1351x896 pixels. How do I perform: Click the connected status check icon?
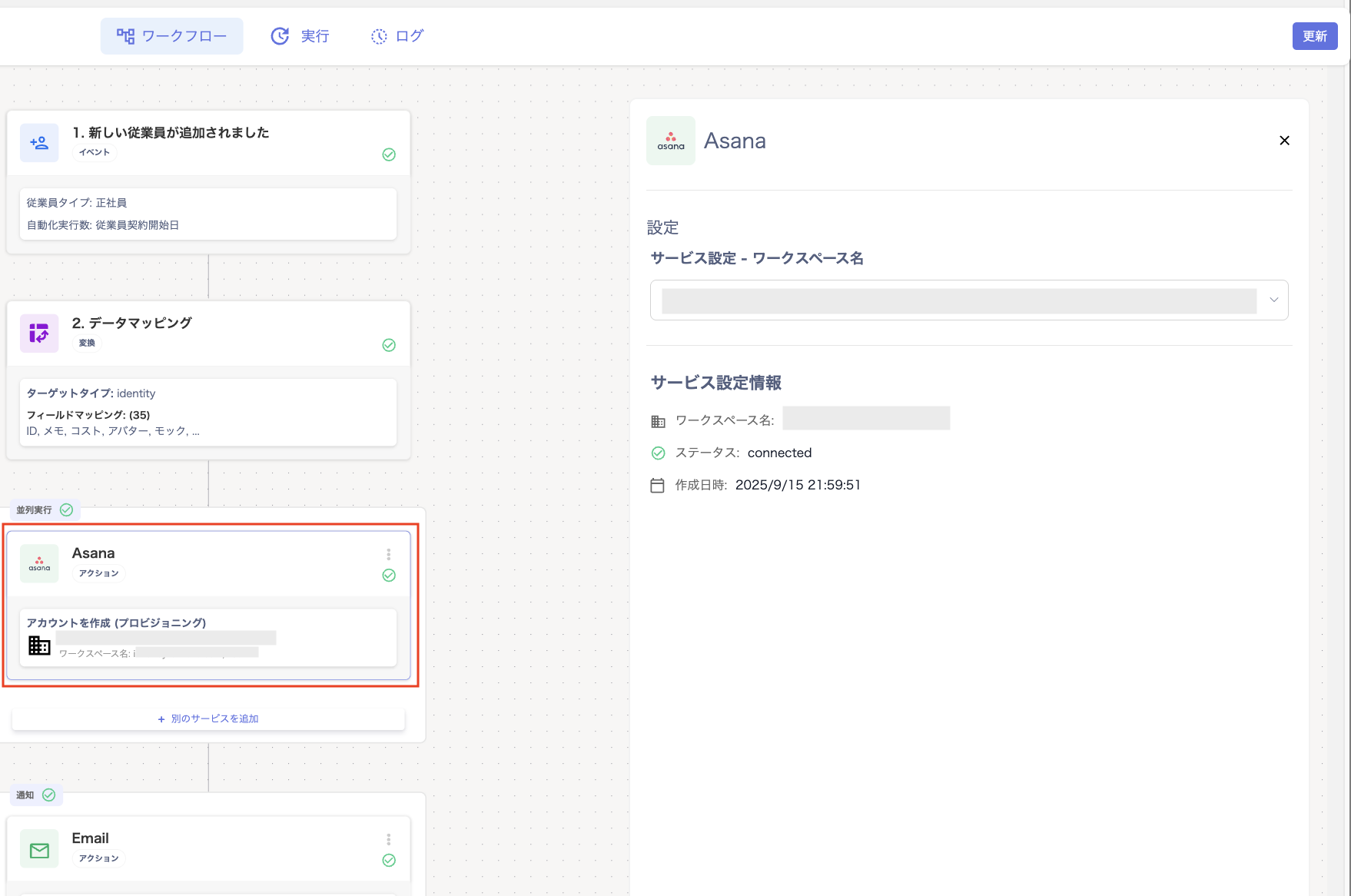click(x=658, y=453)
